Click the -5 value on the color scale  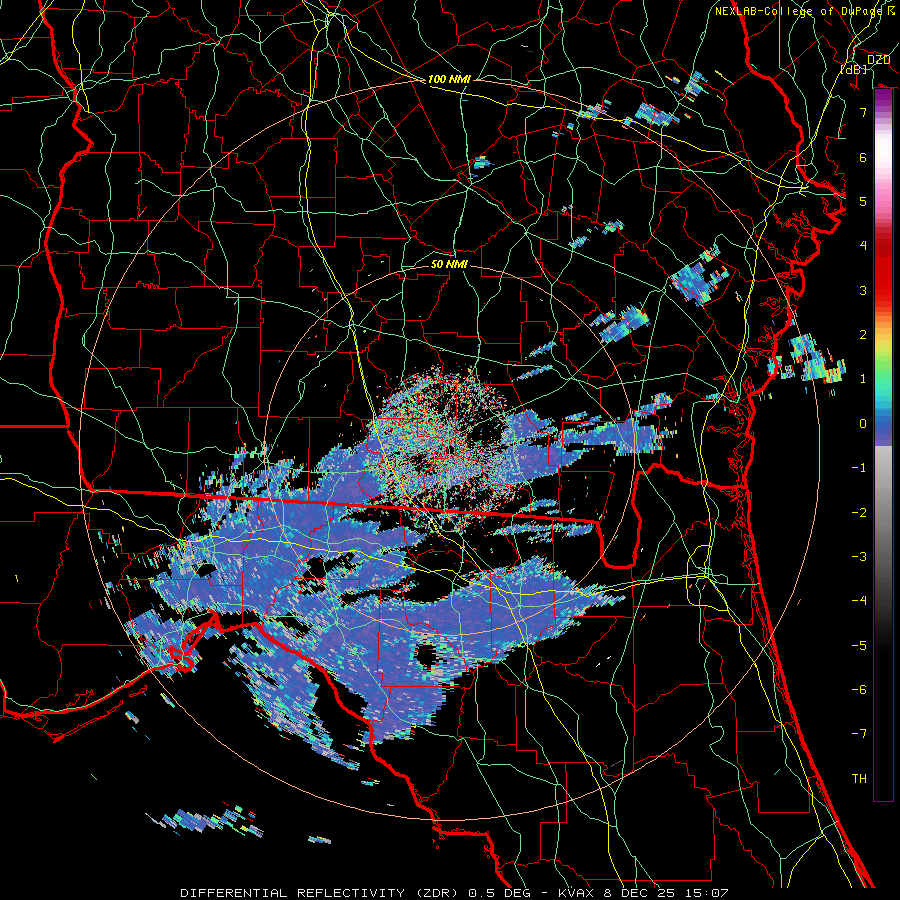click(859, 646)
